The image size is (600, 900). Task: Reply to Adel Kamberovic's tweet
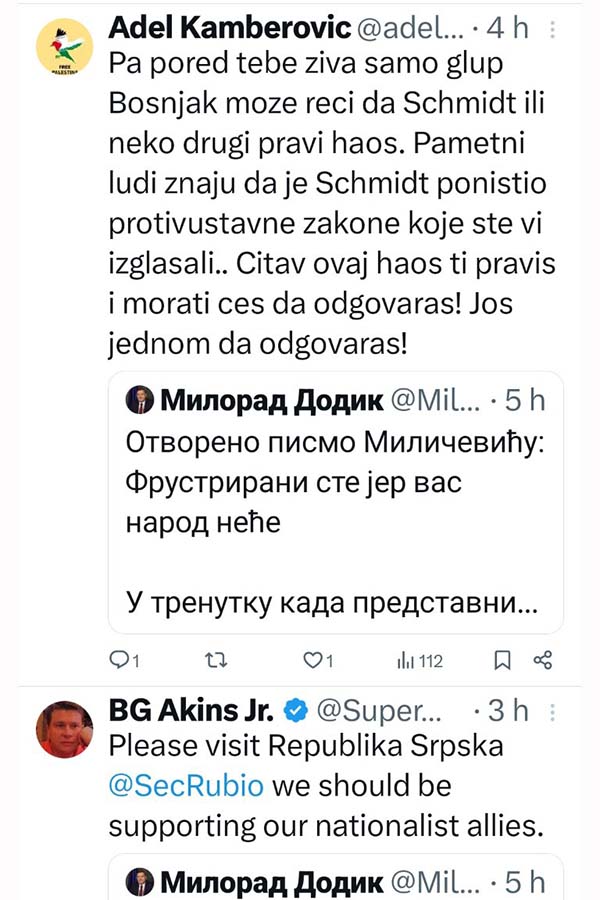(120, 660)
